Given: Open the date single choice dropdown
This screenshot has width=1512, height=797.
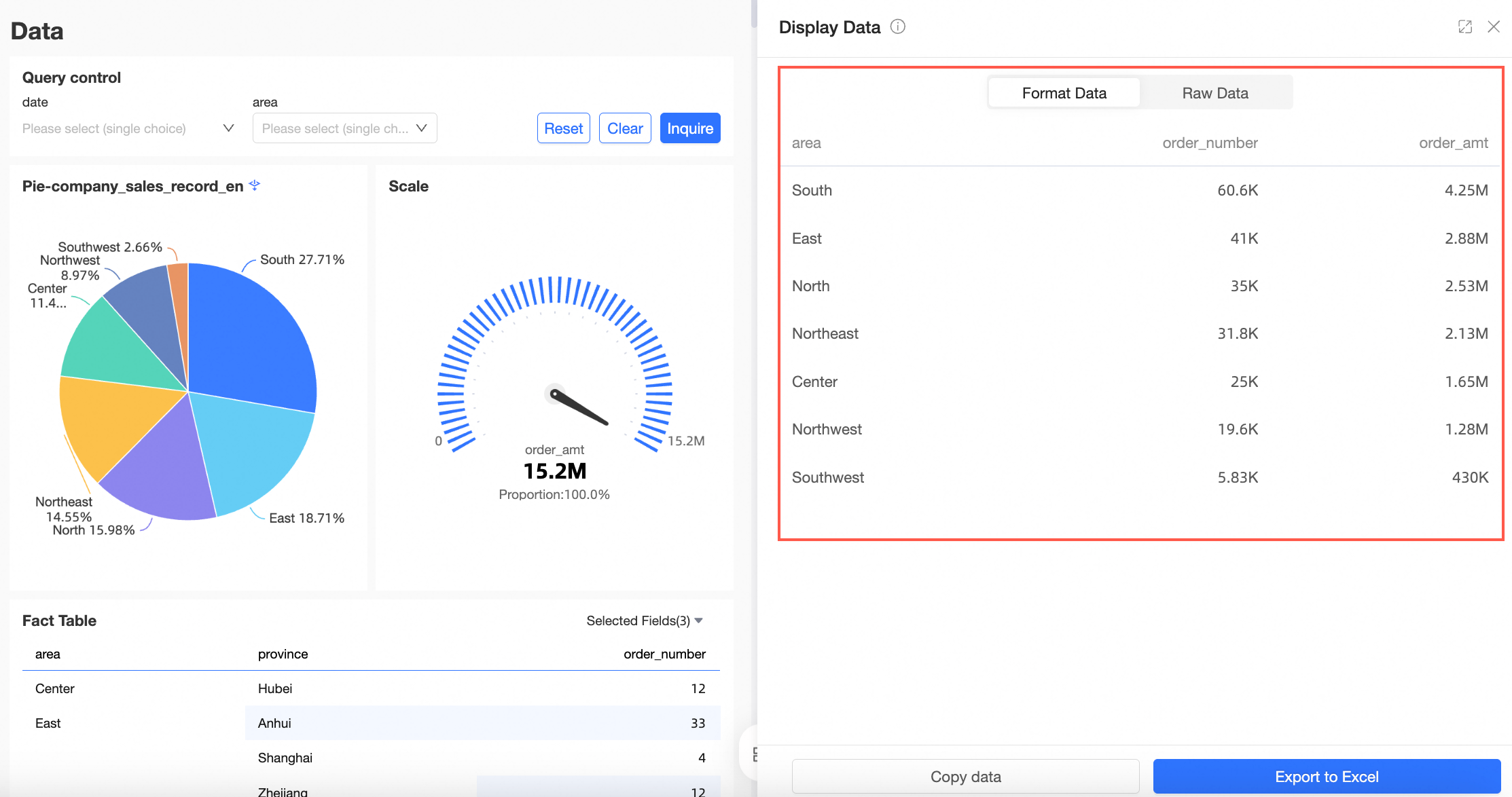Looking at the screenshot, I should coord(128,128).
